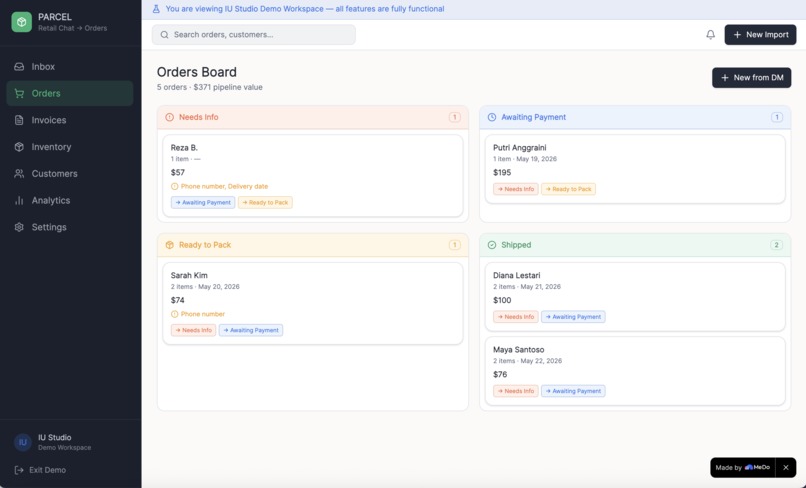The width and height of the screenshot is (806, 488).
Task: Click the Made by MeDo link
Action: [x=743, y=467]
